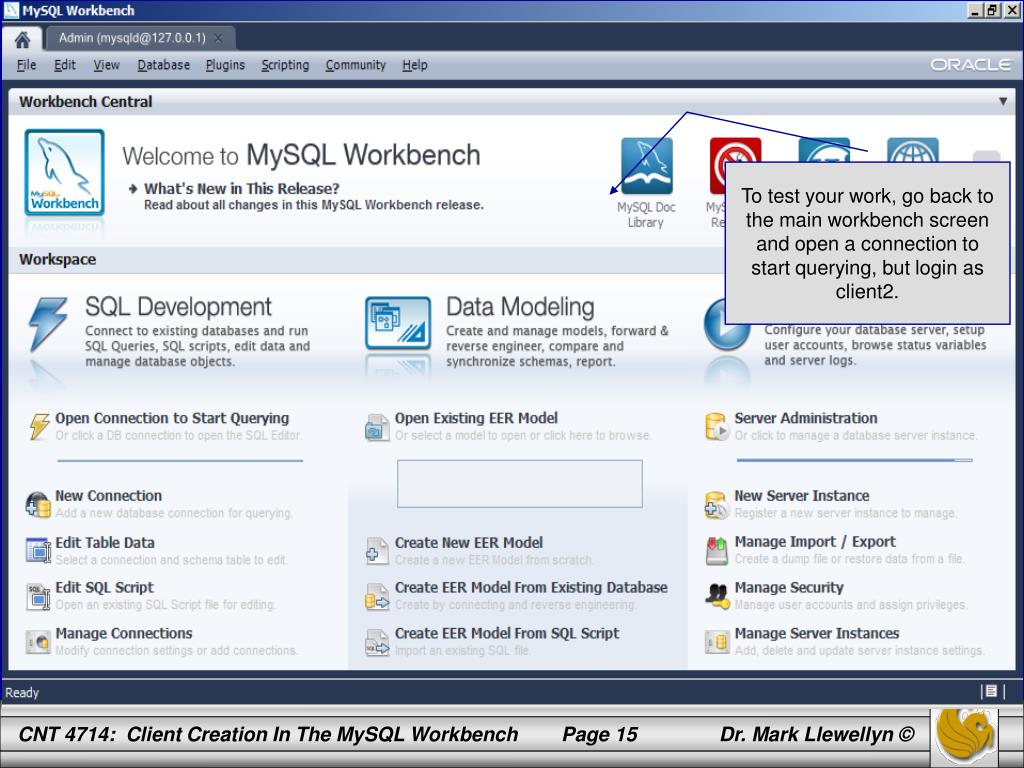Select New Server Instance link
1024x768 pixels.
coord(801,496)
